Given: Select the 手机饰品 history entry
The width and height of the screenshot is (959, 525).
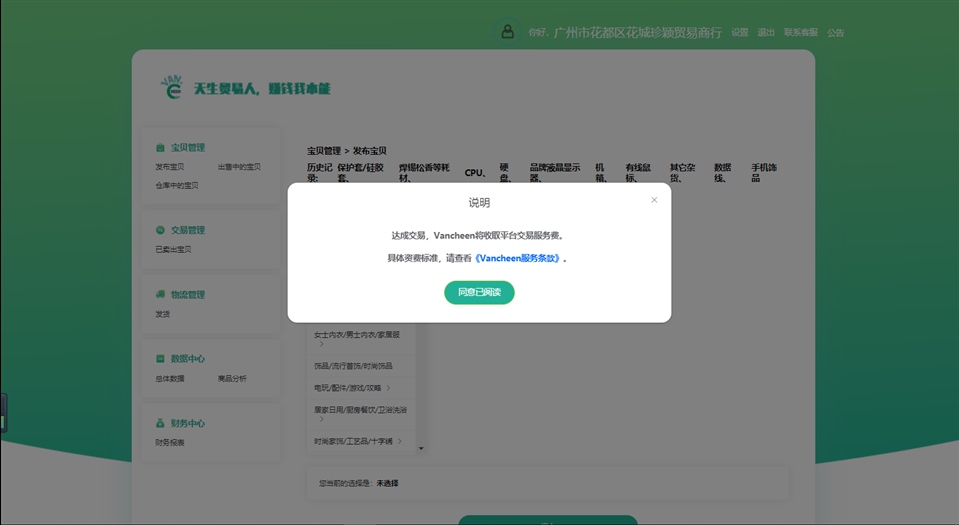Looking at the screenshot, I should 764,173.
